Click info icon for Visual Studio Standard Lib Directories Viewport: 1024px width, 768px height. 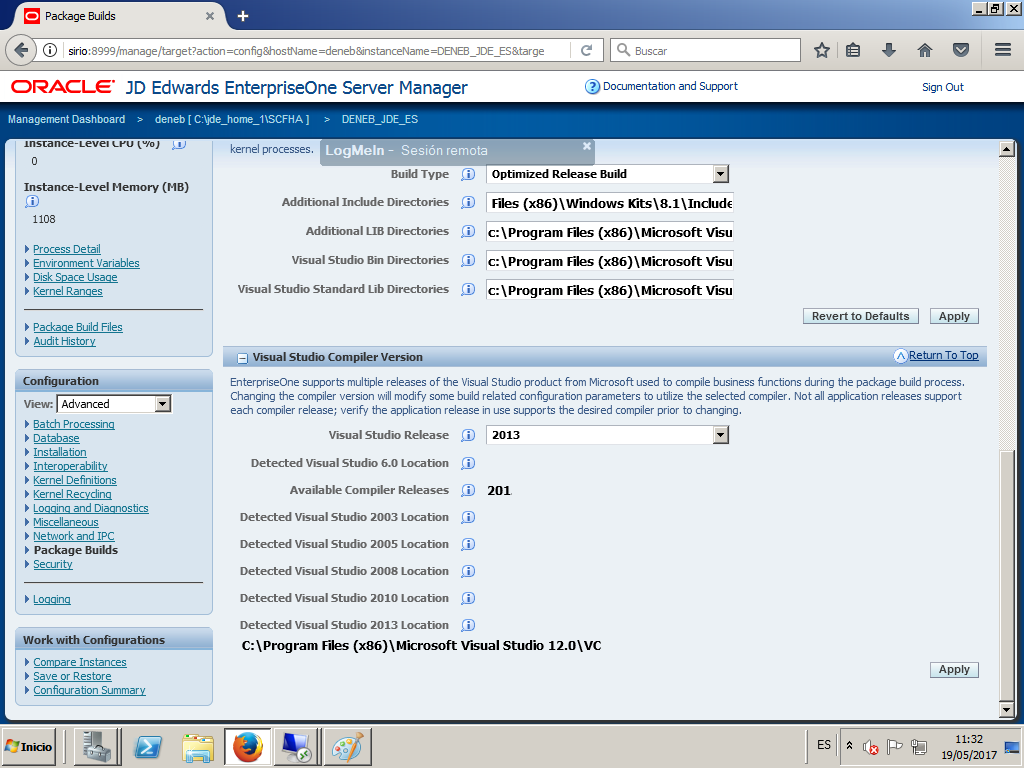tap(468, 289)
